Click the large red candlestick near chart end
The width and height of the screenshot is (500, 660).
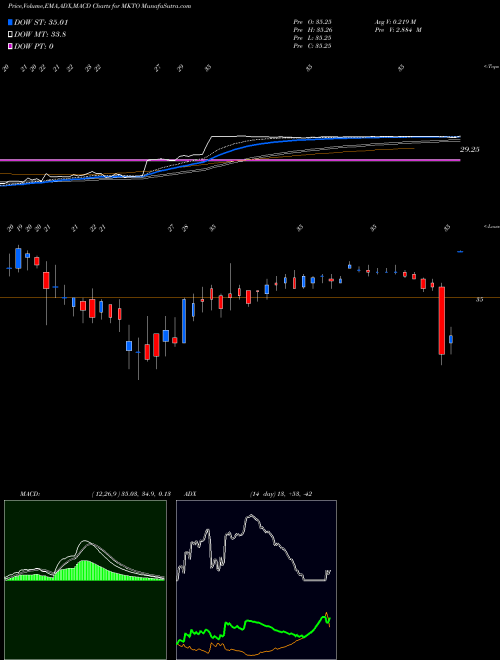point(441,321)
